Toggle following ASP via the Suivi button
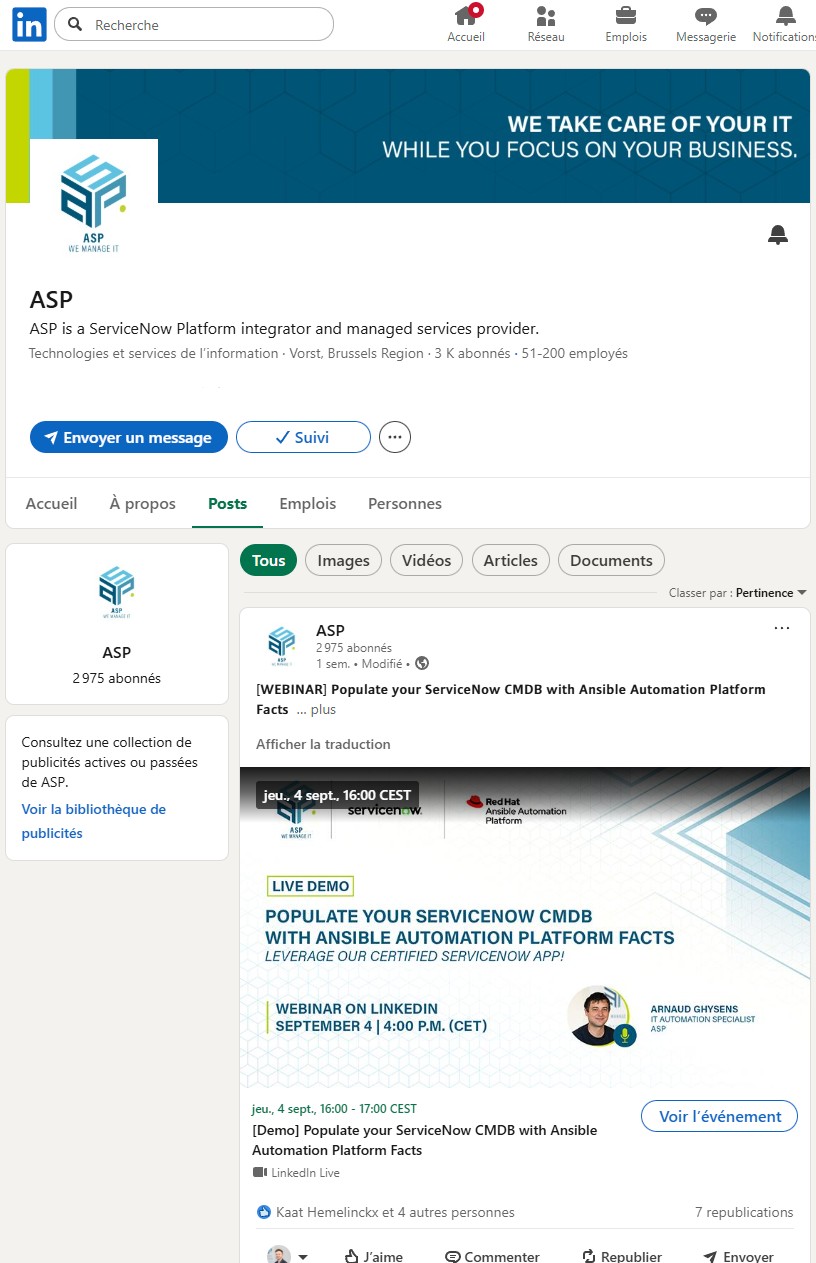This screenshot has height=1263, width=816. point(303,437)
